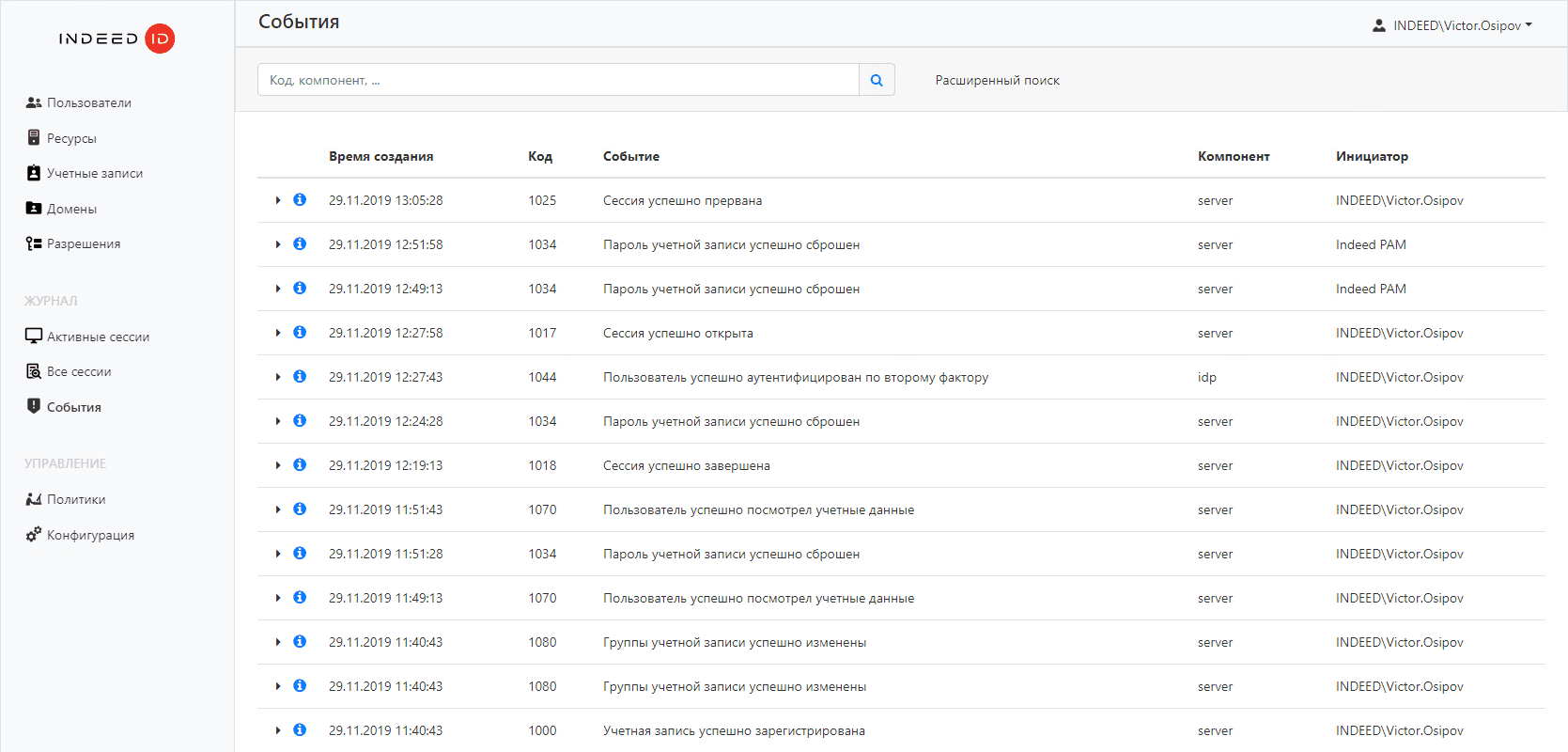Click info icon for 12:19:13 event

pos(300,464)
